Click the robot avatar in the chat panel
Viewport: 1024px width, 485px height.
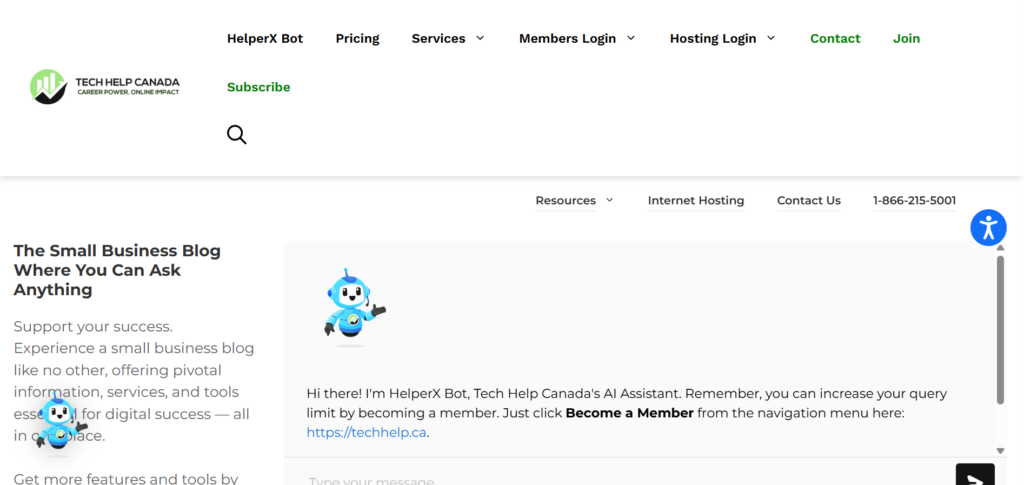click(x=353, y=305)
